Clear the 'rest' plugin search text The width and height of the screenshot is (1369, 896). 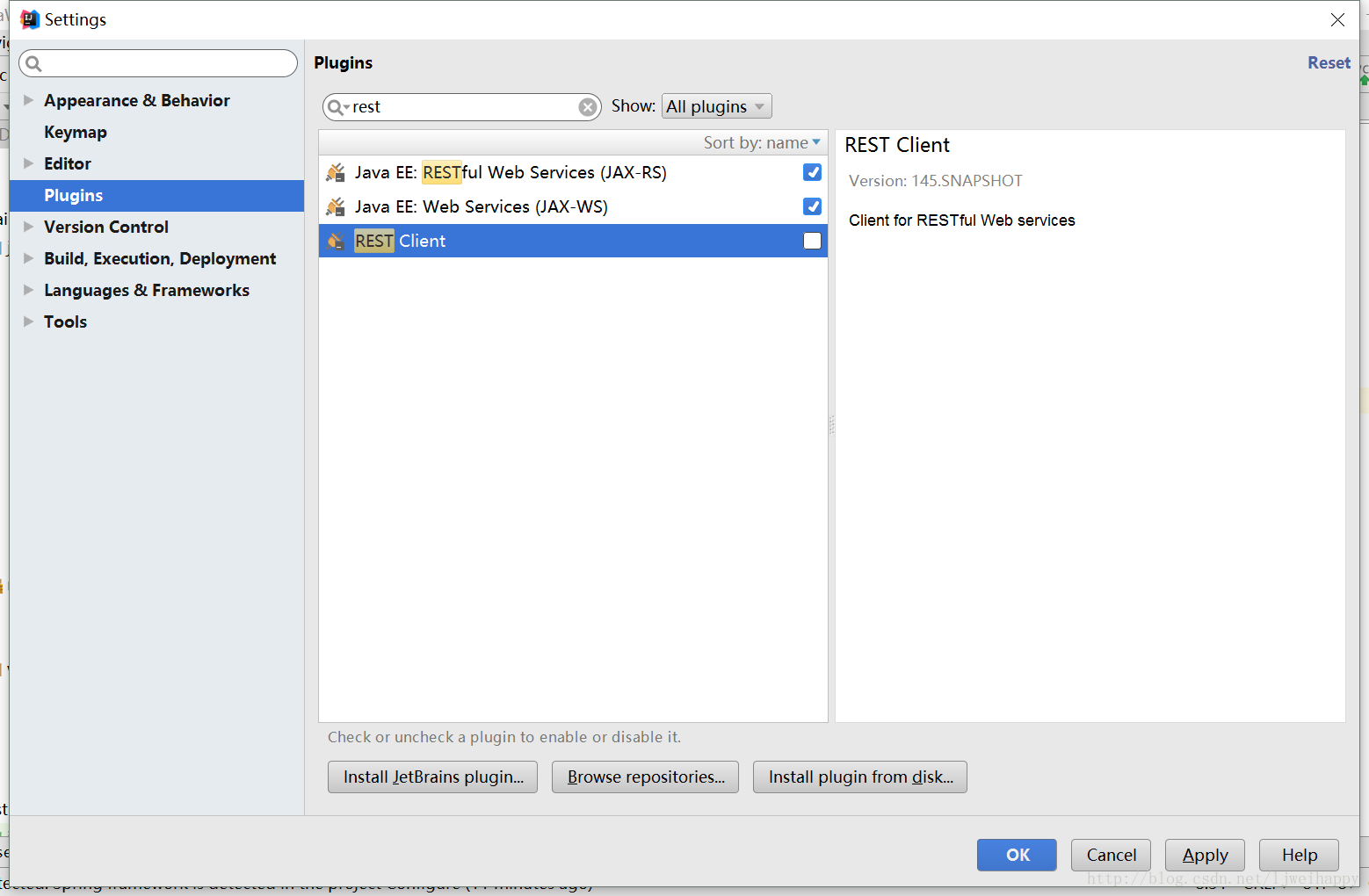[588, 107]
